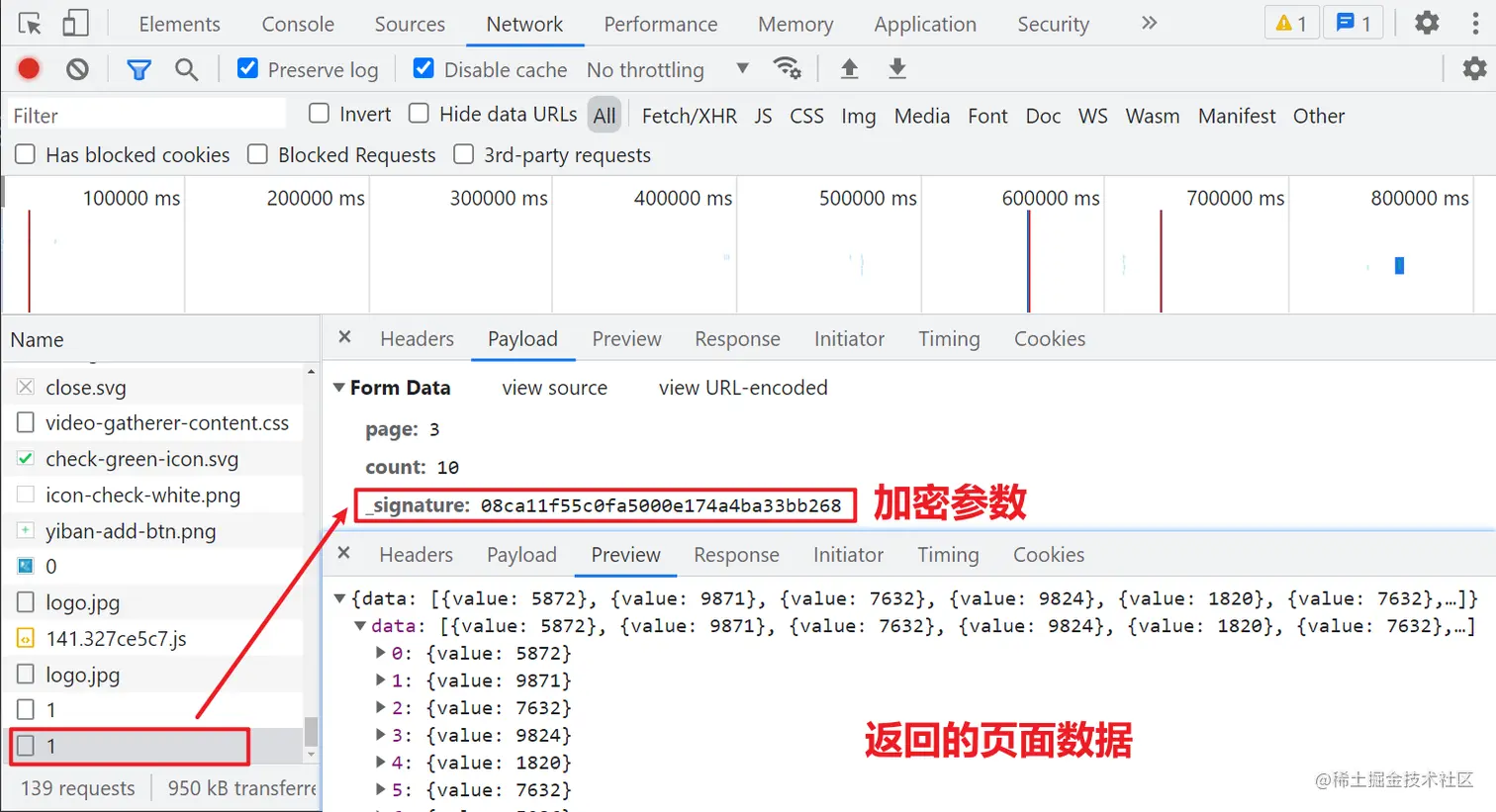Click the red record network log button

tap(29, 68)
